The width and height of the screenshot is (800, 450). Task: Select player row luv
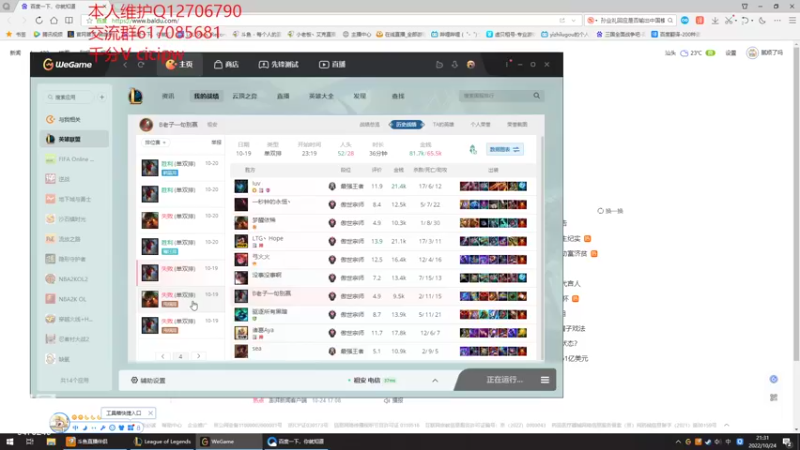tap(384, 186)
